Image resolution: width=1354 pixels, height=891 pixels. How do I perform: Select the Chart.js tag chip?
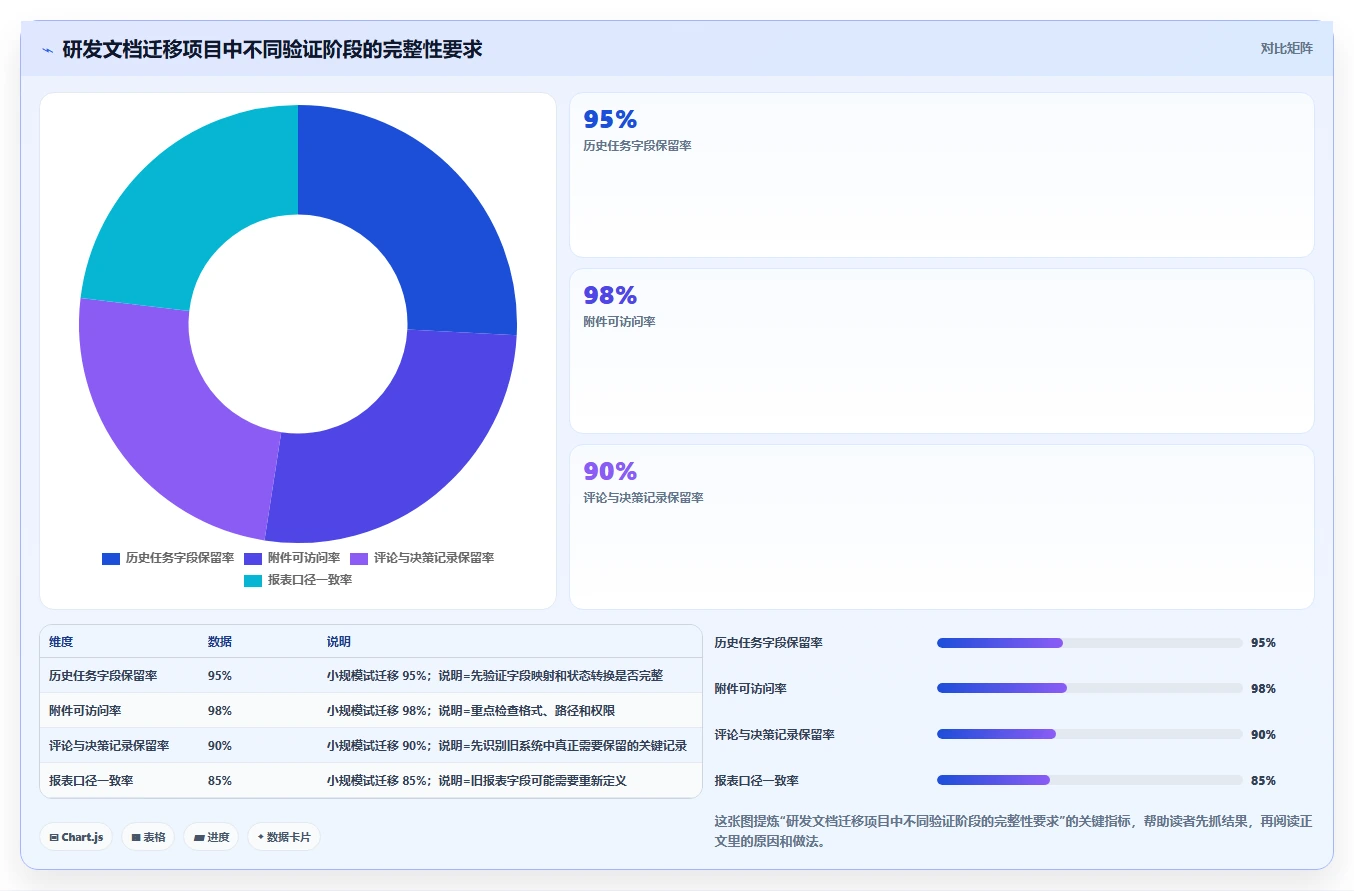pos(76,837)
